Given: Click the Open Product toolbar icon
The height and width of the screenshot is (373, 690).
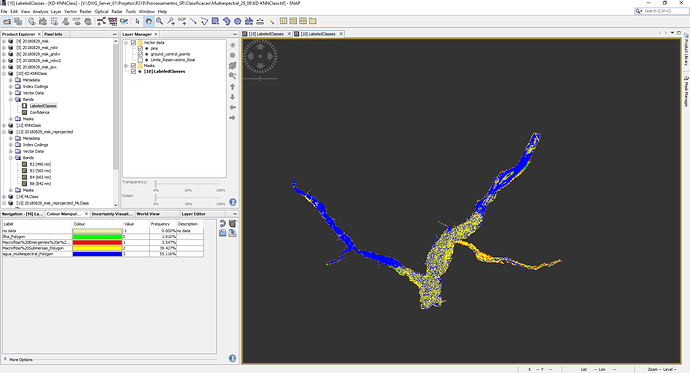Looking at the screenshot, I should [7, 21].
